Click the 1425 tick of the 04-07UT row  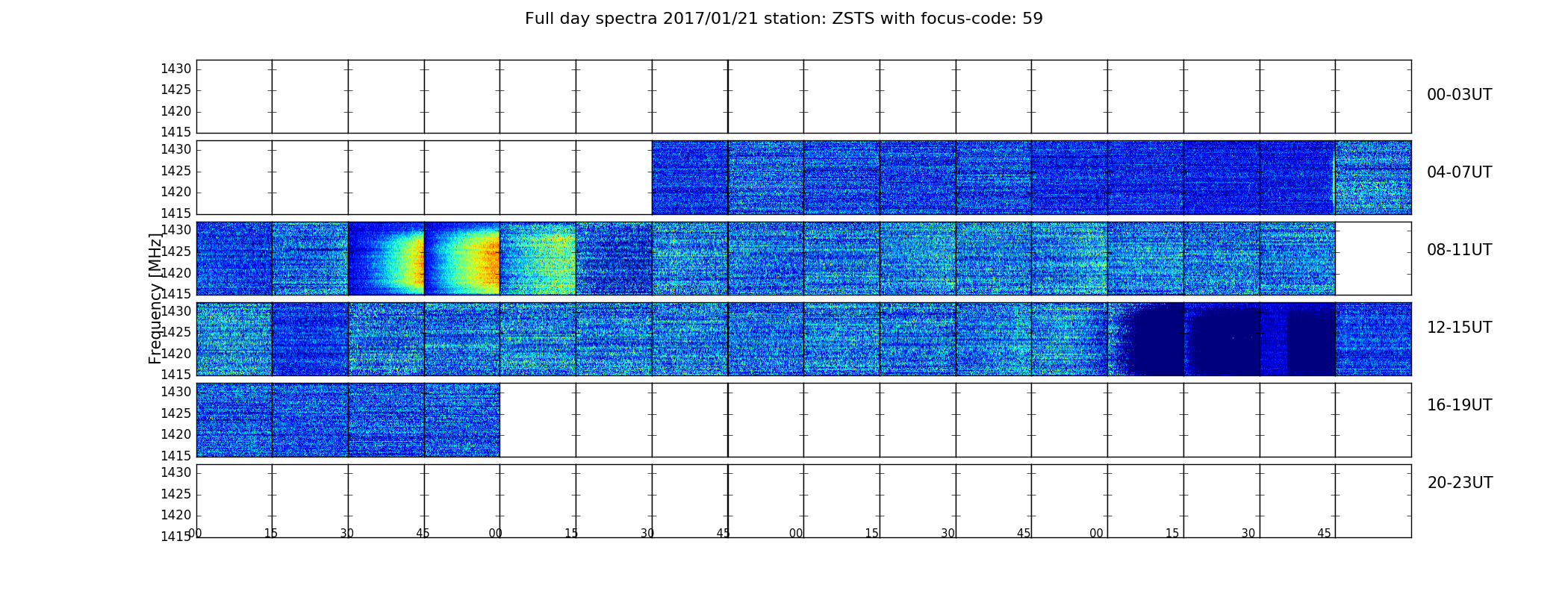click(x=176, y=171)
